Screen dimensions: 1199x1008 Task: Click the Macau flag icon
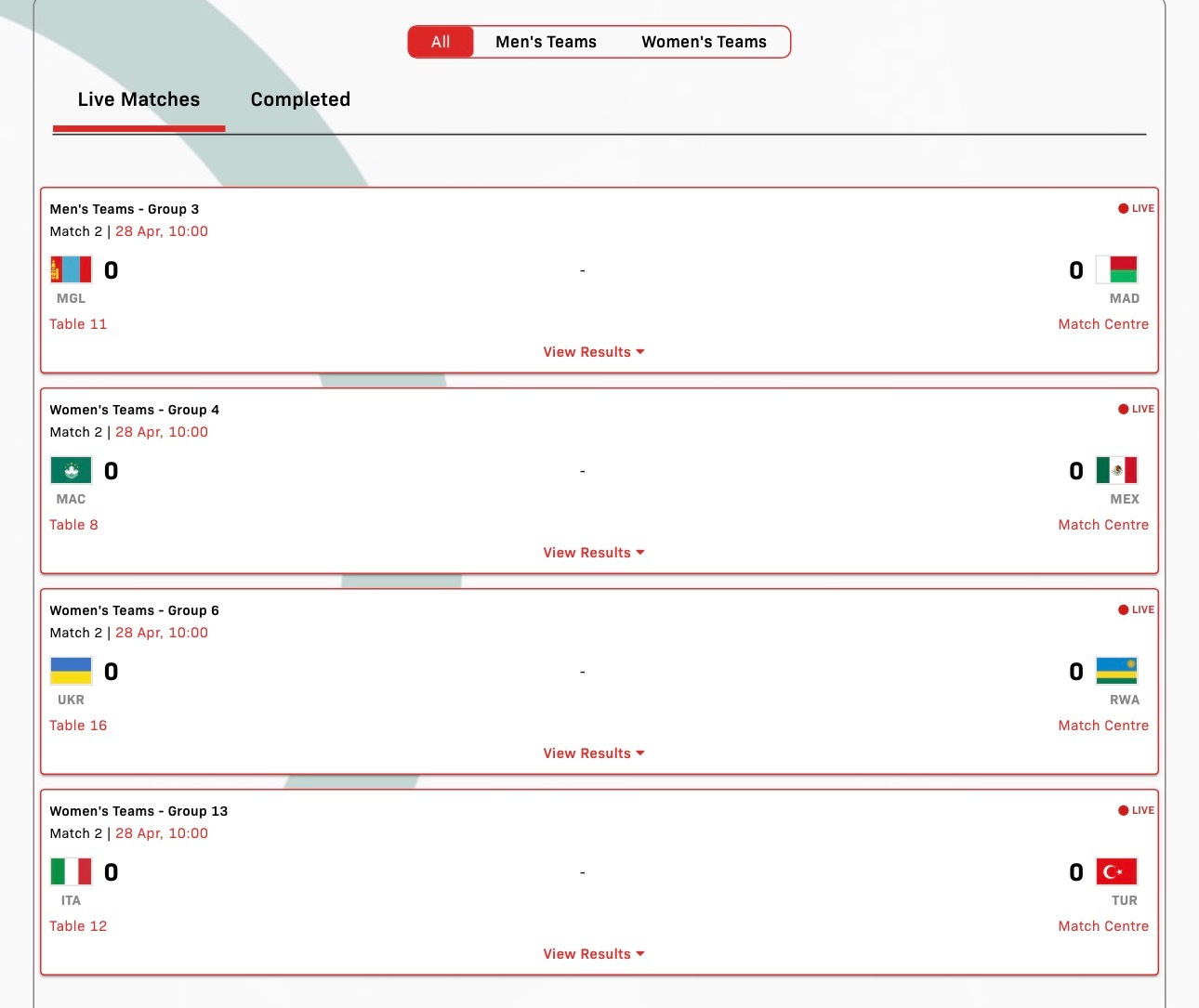pyautogui.click(x=72, y=470)
